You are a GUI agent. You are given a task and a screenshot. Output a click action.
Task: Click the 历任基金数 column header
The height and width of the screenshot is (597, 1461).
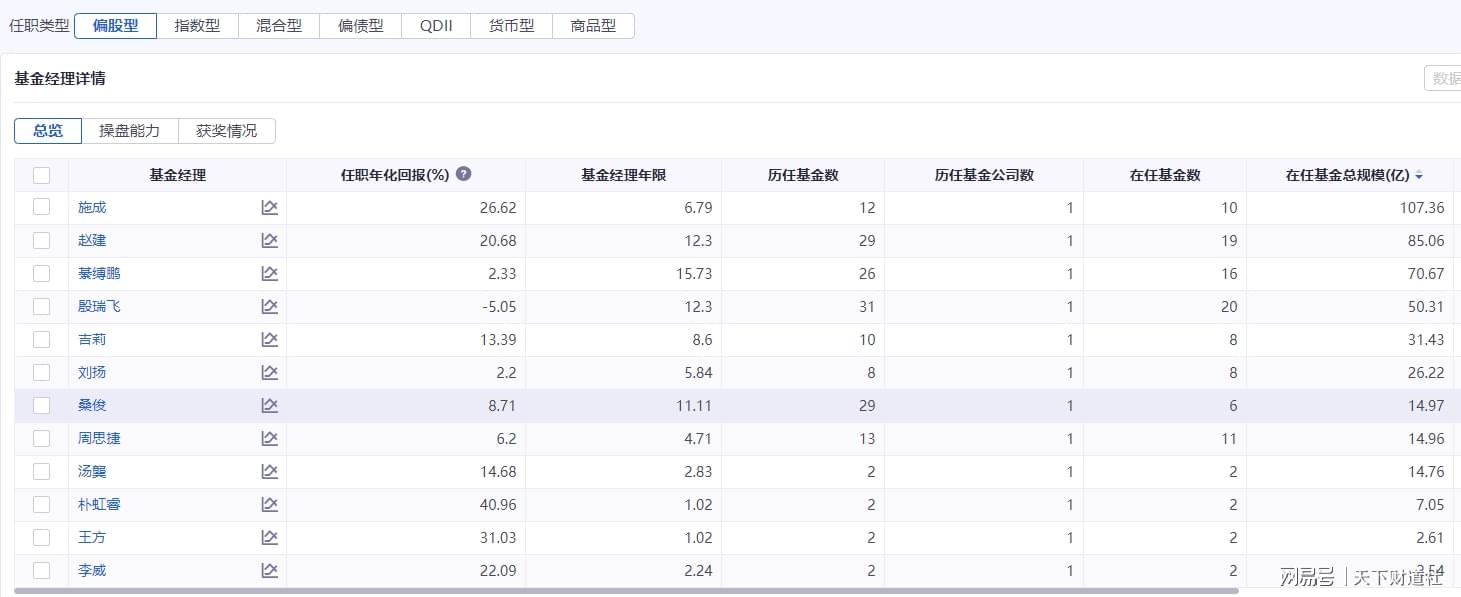(x=802, y=175)
